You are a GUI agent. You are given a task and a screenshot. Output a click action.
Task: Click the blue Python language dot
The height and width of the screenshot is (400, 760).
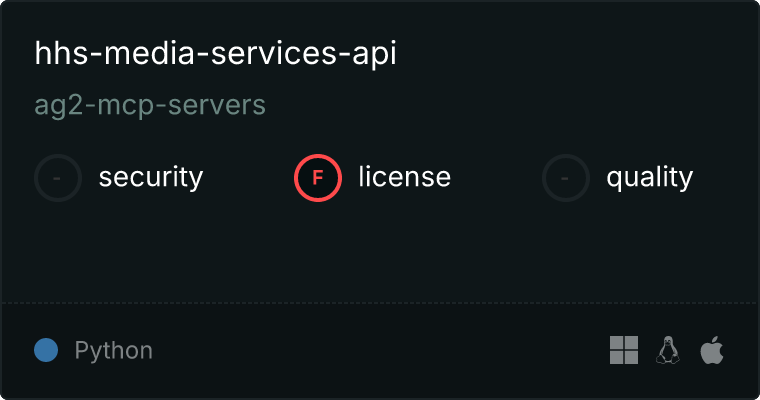46,350
